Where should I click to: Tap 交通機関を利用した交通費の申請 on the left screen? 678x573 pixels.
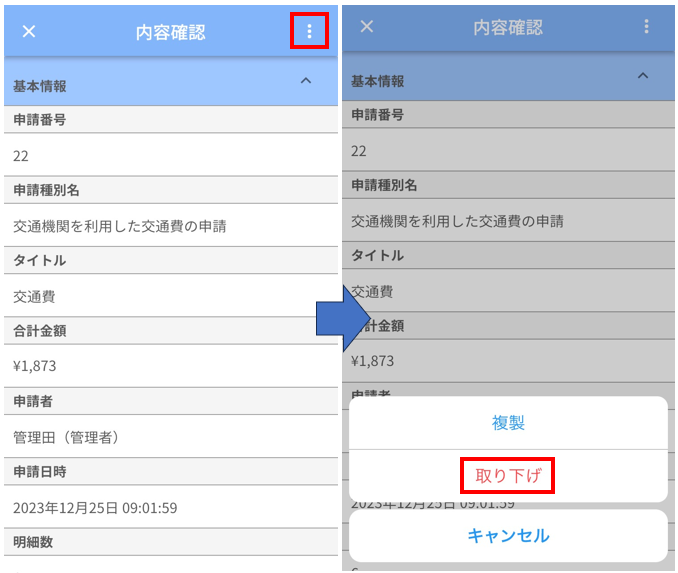(x=120, y=226)
